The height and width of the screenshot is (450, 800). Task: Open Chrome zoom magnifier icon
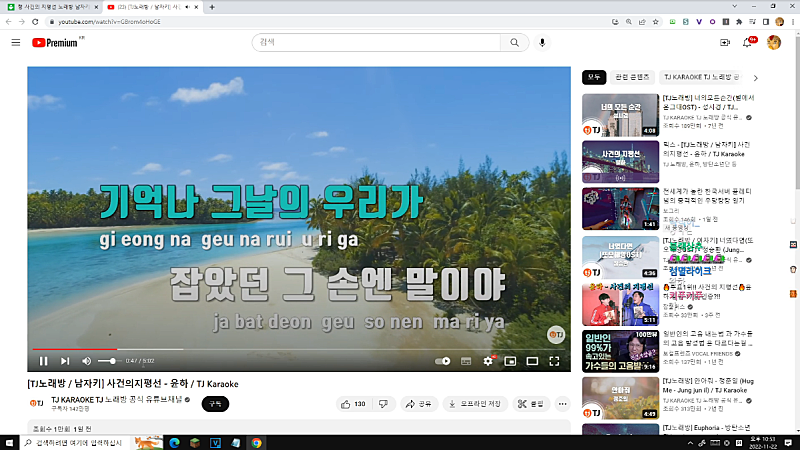click(629, 22)
